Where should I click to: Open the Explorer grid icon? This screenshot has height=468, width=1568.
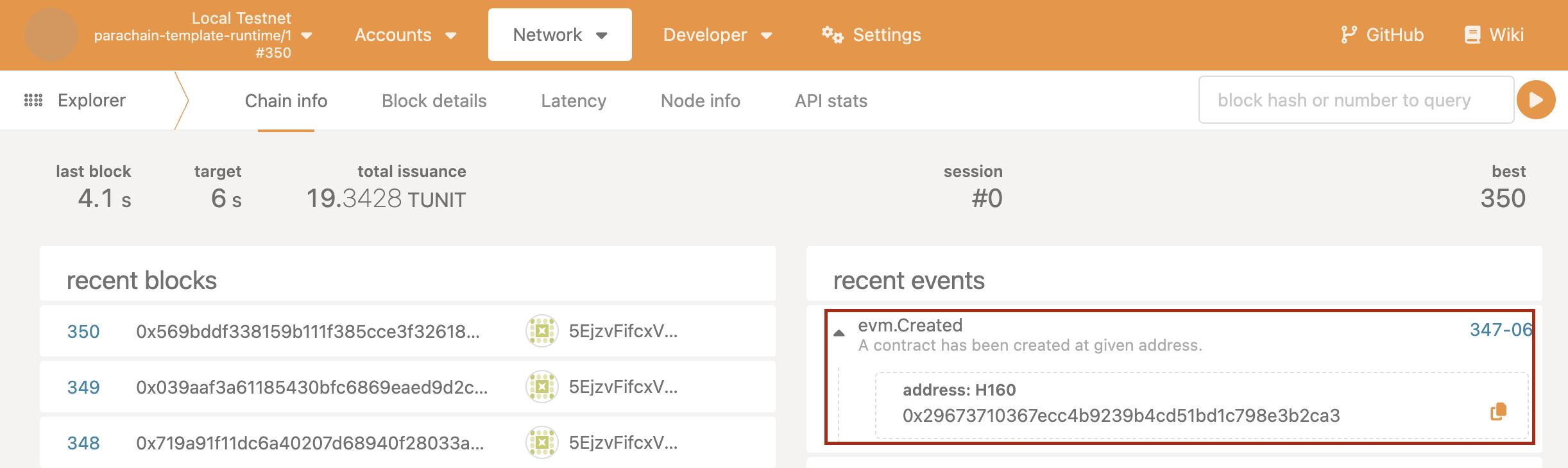[x=33, y=100]
